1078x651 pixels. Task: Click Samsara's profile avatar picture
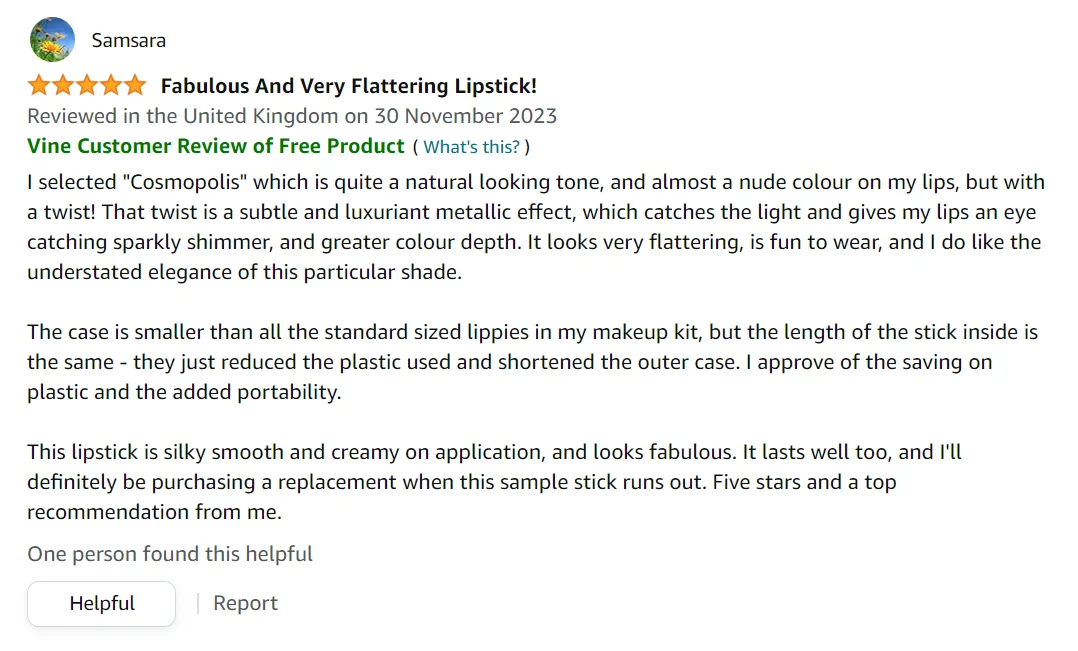coord(53,40)
